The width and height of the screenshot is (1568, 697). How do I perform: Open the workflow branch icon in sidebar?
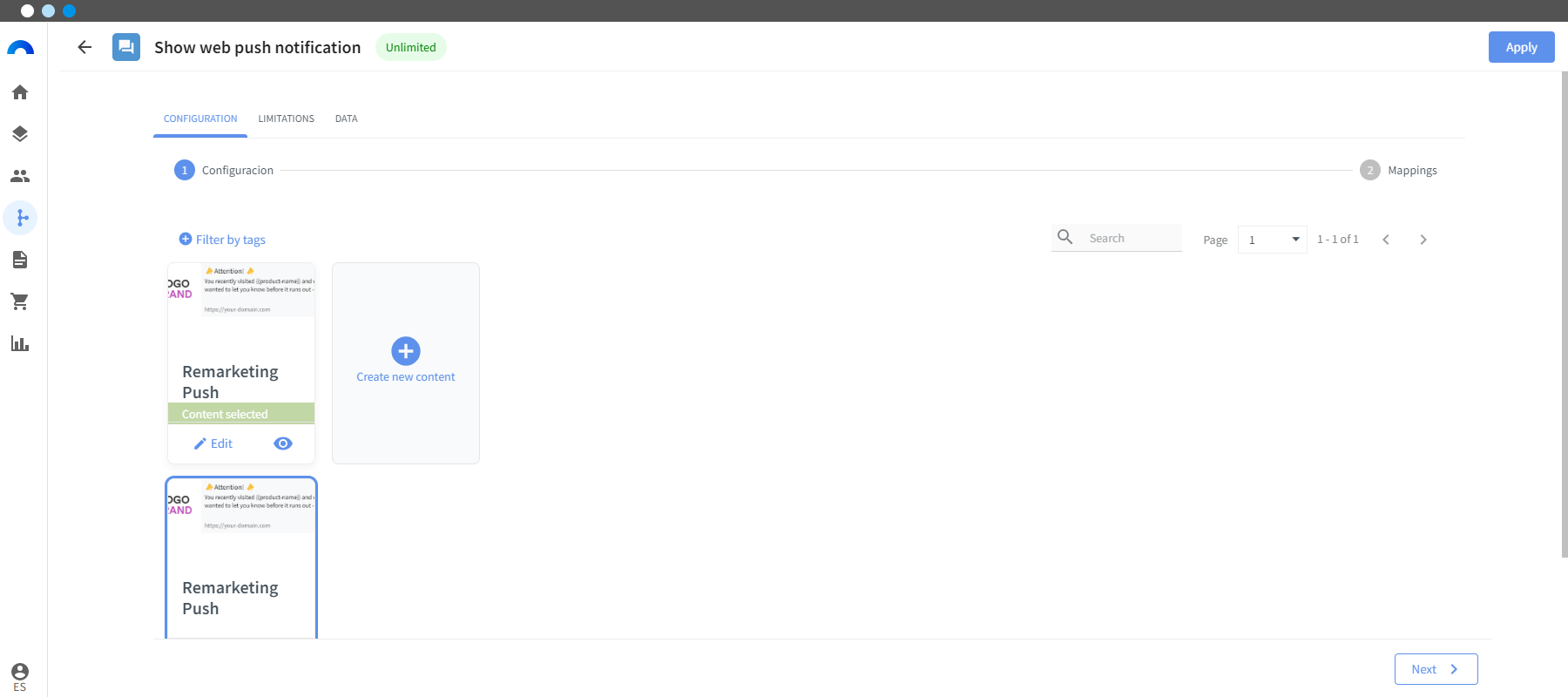point(20,218)
